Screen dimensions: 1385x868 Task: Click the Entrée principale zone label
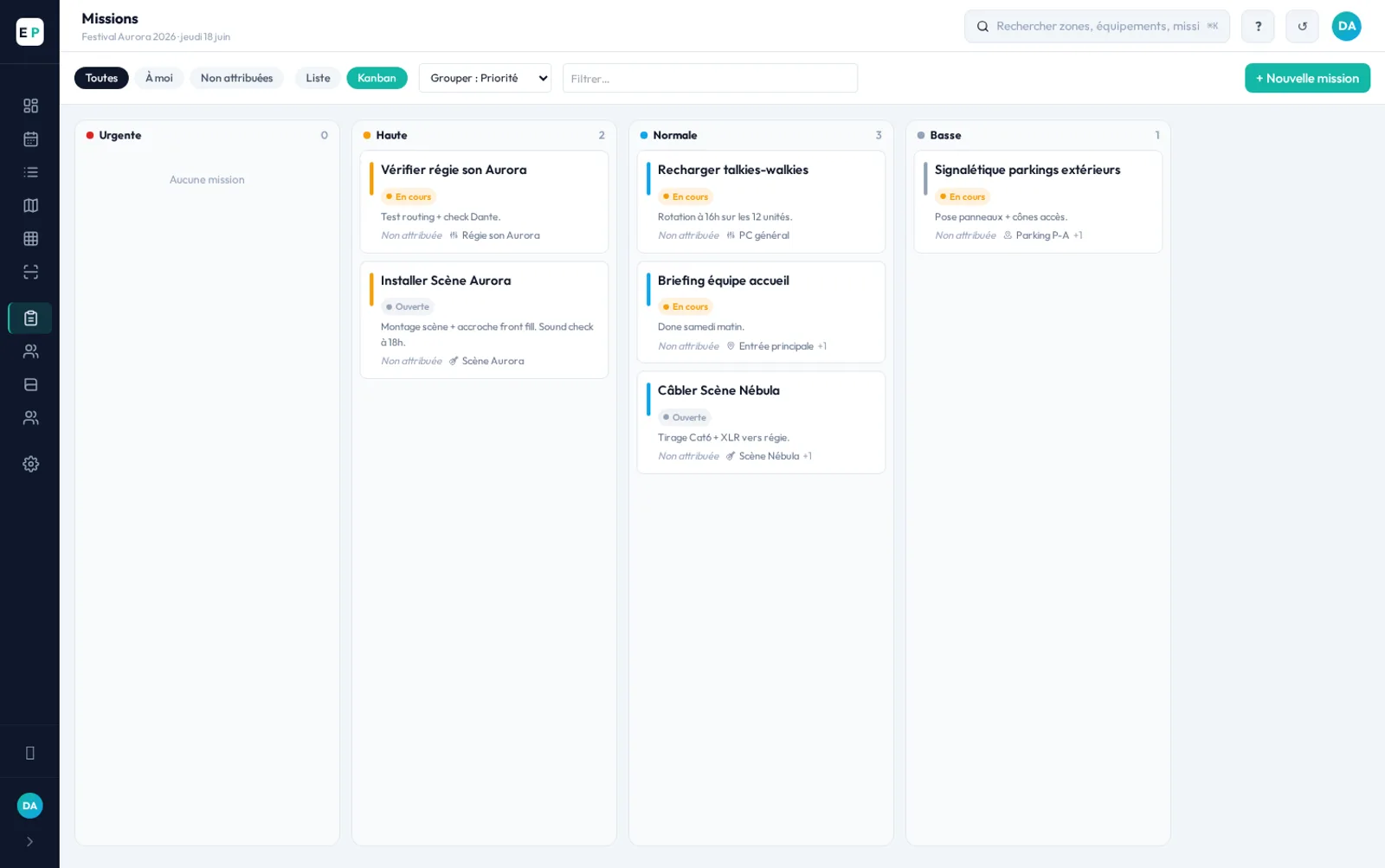[776, 346]
